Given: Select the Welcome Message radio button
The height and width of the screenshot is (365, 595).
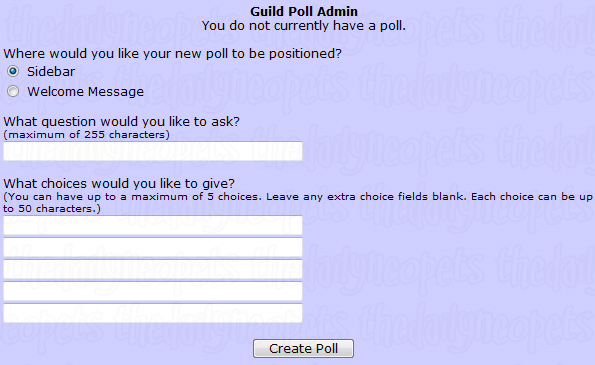Looking at the screenshot, I should [13, 91].
